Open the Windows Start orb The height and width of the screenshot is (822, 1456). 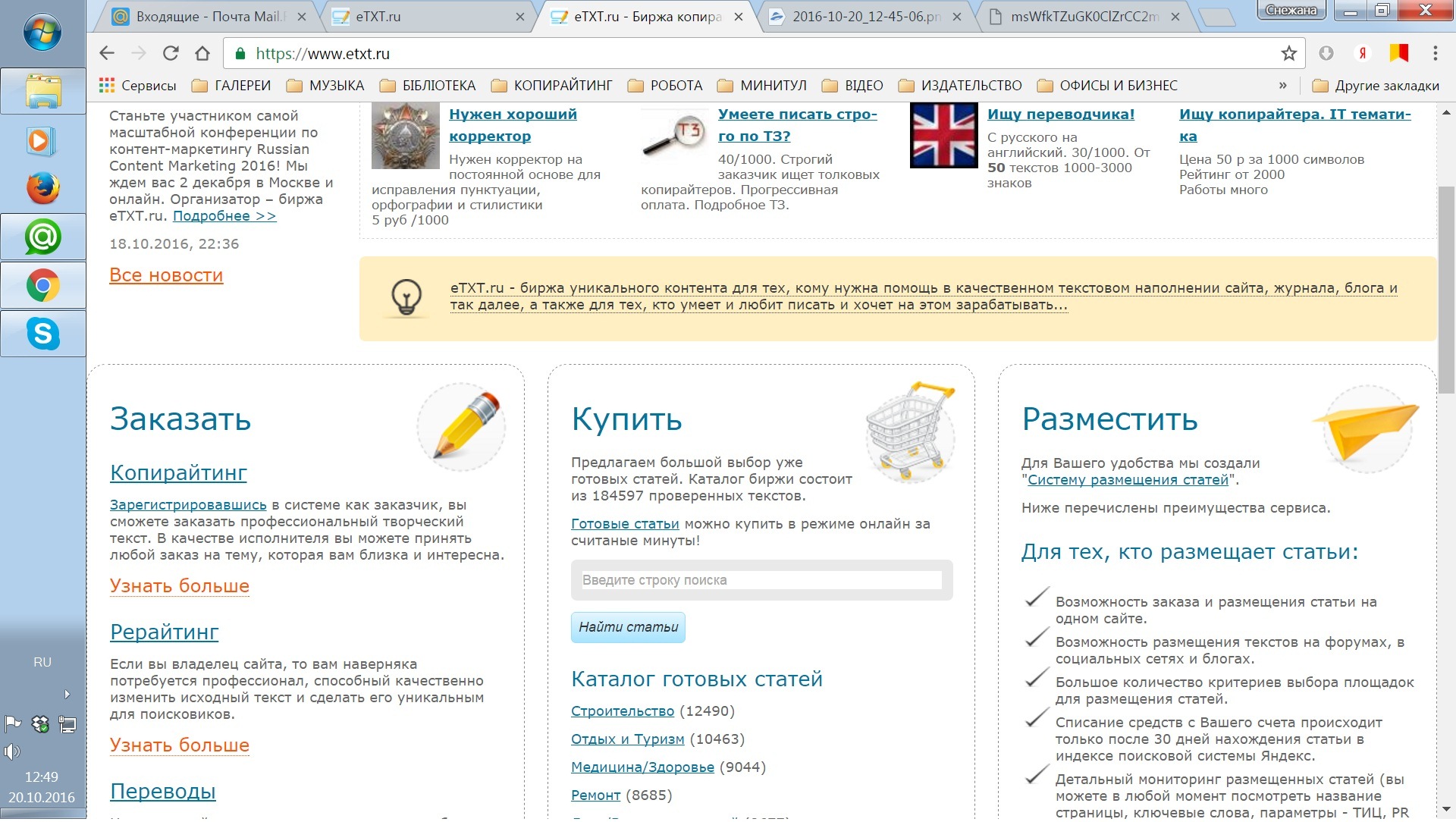coord(42,32)
